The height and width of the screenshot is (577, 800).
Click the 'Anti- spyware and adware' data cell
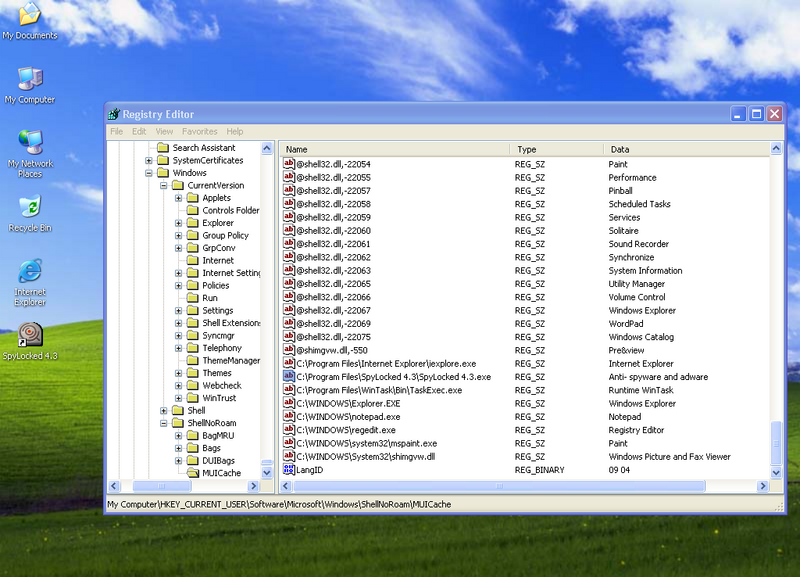click(x=658, y=377)
